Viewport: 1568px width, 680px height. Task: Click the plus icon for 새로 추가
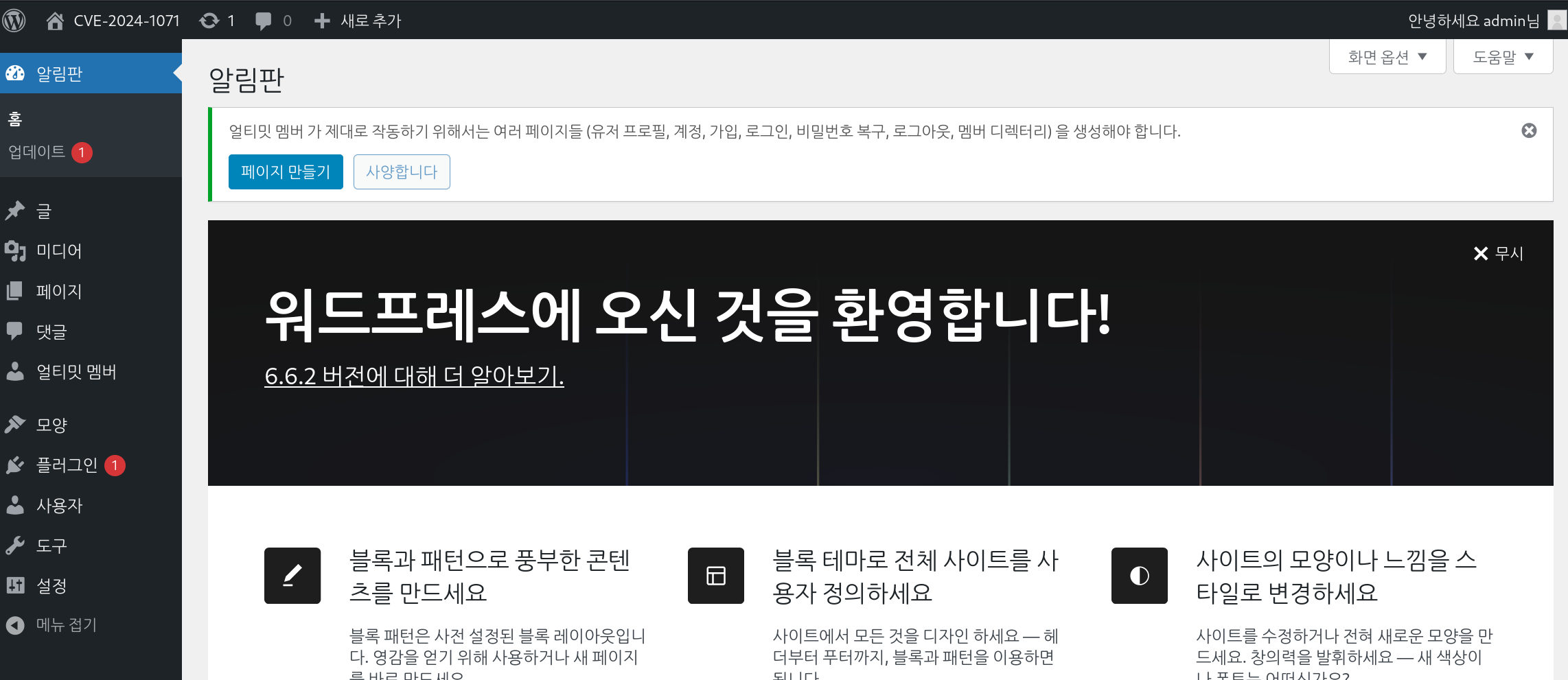[322, 21]
